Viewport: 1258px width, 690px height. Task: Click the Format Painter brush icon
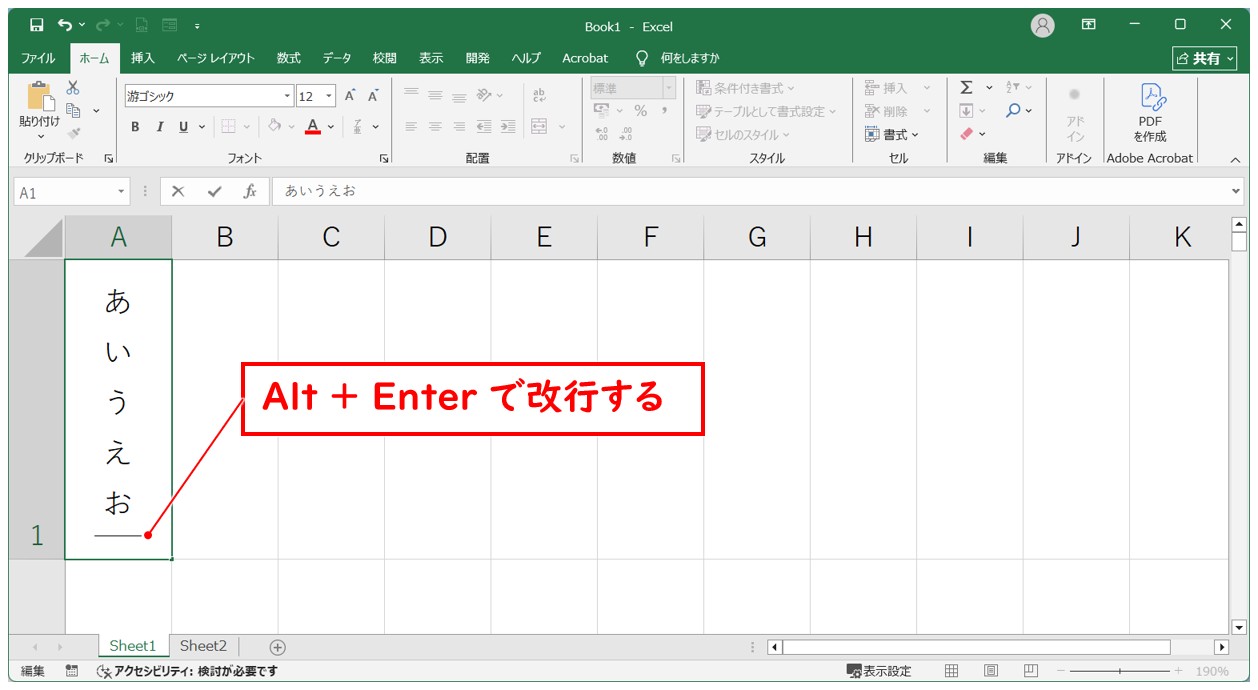click(x=73, y=133)
